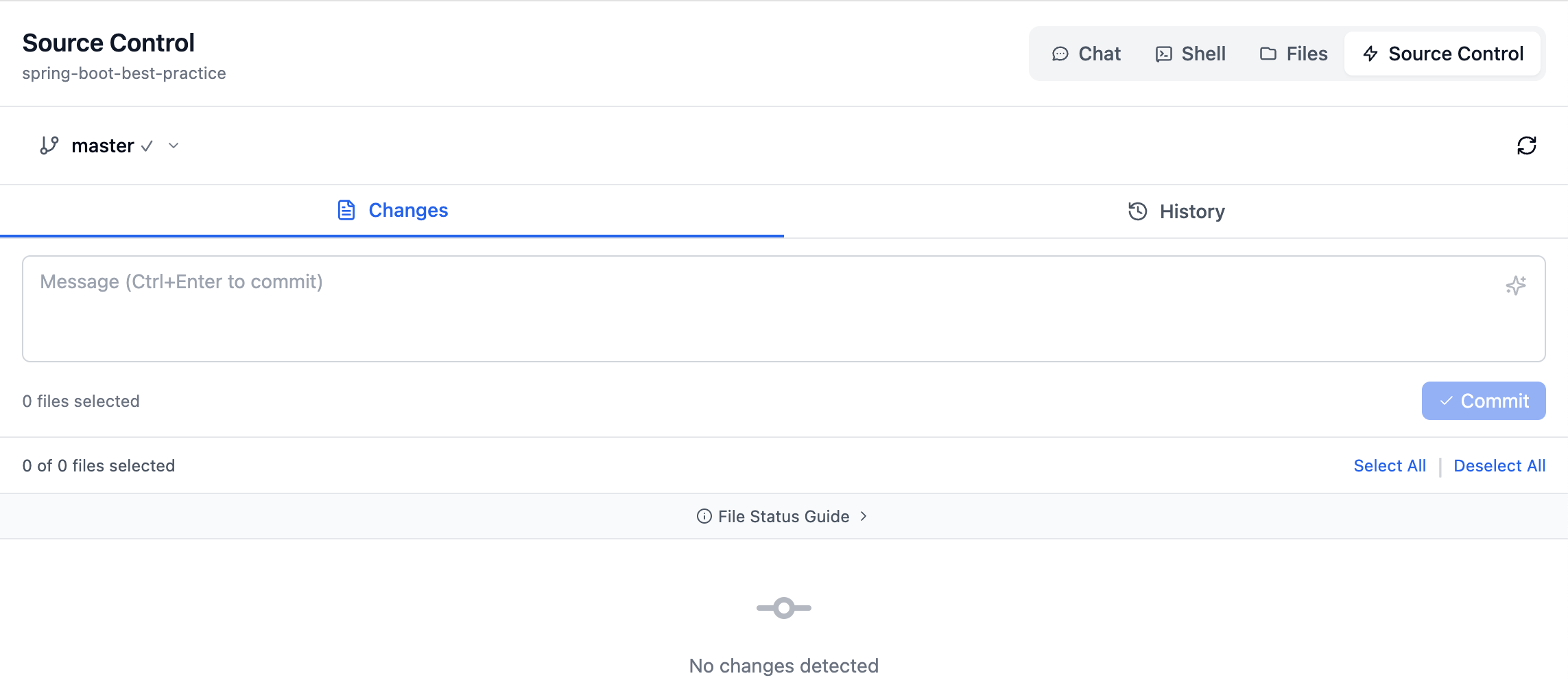Switch to the Changes tab label
Image resolution: width=1568 pixels, height=689 pixels.
click(x=408, y=210)
